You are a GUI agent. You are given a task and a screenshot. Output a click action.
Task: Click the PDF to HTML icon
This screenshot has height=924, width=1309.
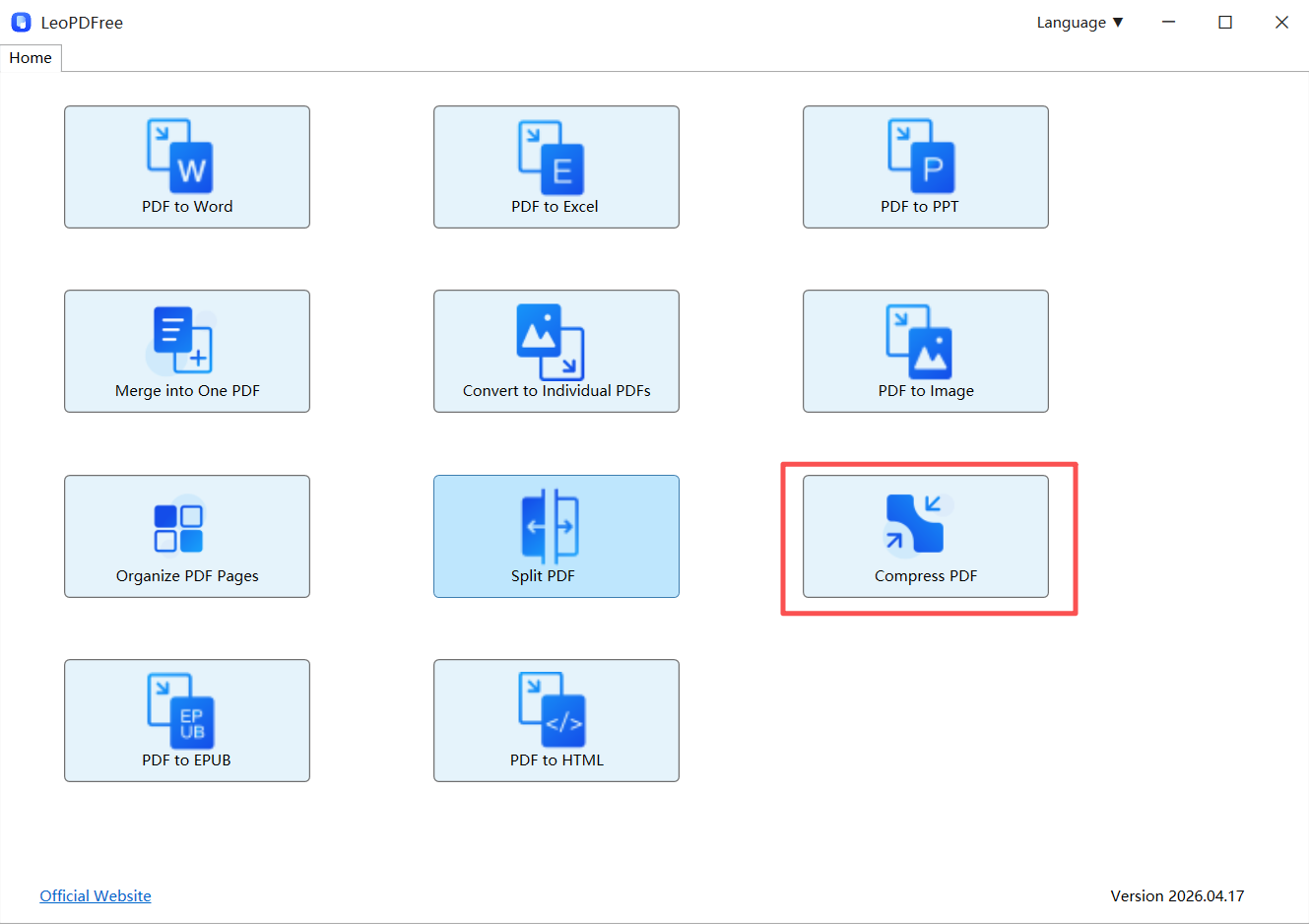(552, 710)
